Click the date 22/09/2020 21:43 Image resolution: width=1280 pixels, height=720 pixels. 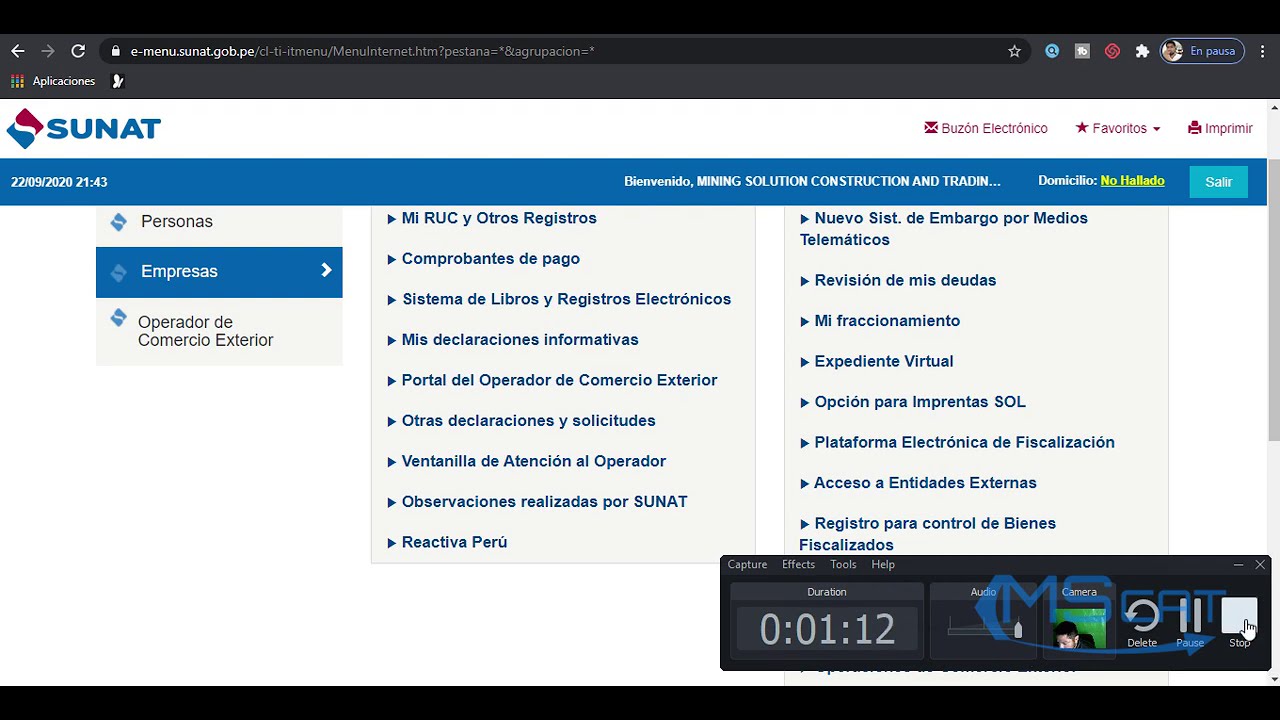point(59,182)
